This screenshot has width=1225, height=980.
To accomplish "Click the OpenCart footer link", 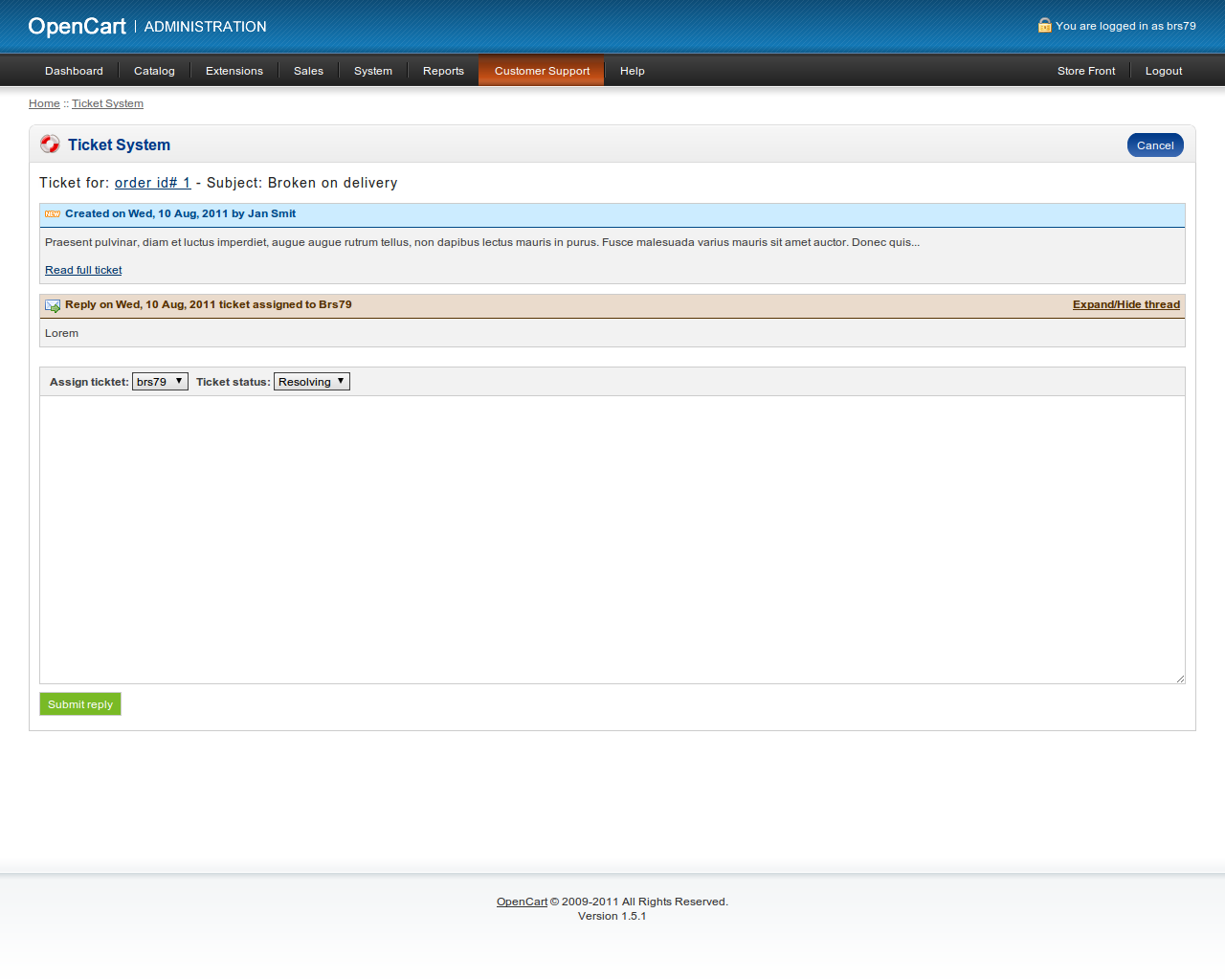I will pyautogui.click(x=522, y=902).
